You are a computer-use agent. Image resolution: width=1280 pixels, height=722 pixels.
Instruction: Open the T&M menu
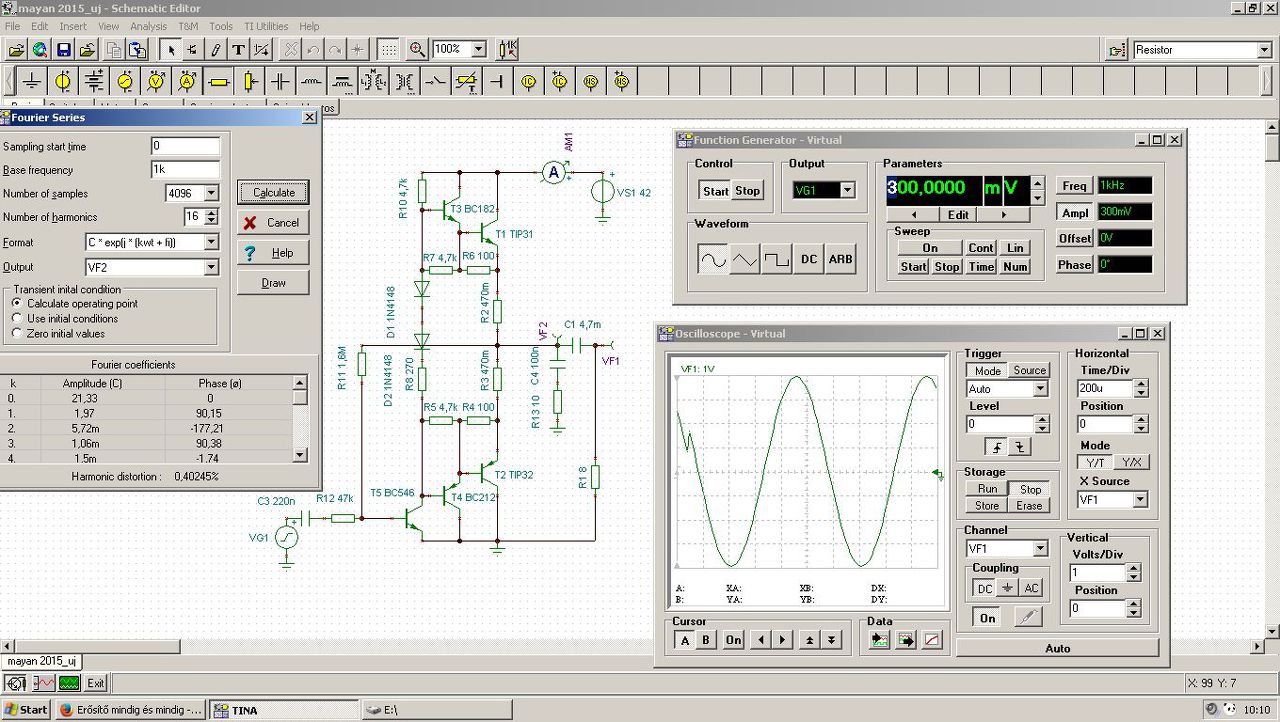pyautogui.click(x=188, y=26)
